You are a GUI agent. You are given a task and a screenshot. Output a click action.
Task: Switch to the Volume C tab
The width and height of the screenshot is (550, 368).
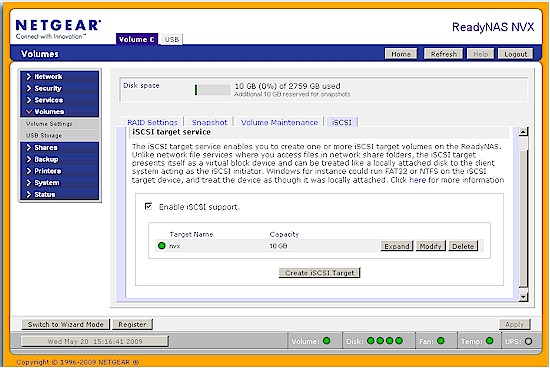click(x=137, y=39)
